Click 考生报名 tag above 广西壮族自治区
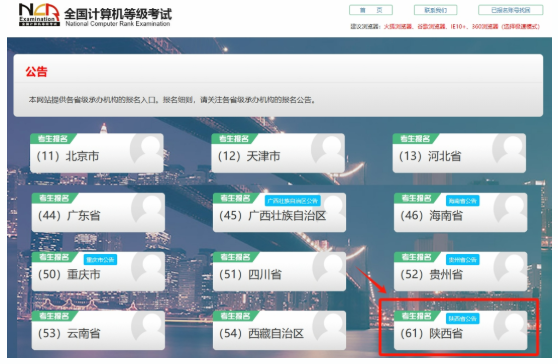Screen dimensions: 558x364 coord(235,198)
